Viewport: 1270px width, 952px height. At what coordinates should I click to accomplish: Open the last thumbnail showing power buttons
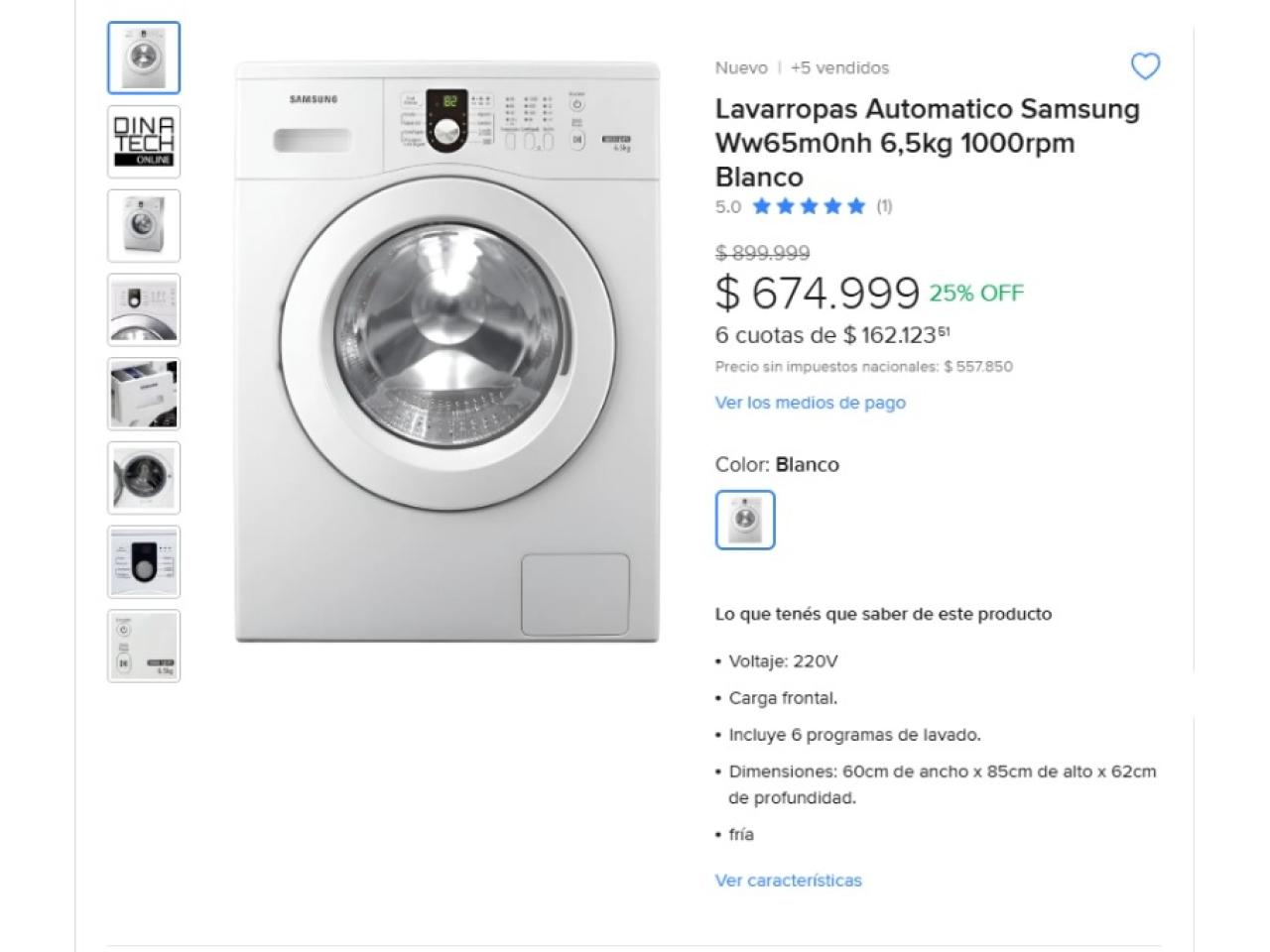coord(144,647)
